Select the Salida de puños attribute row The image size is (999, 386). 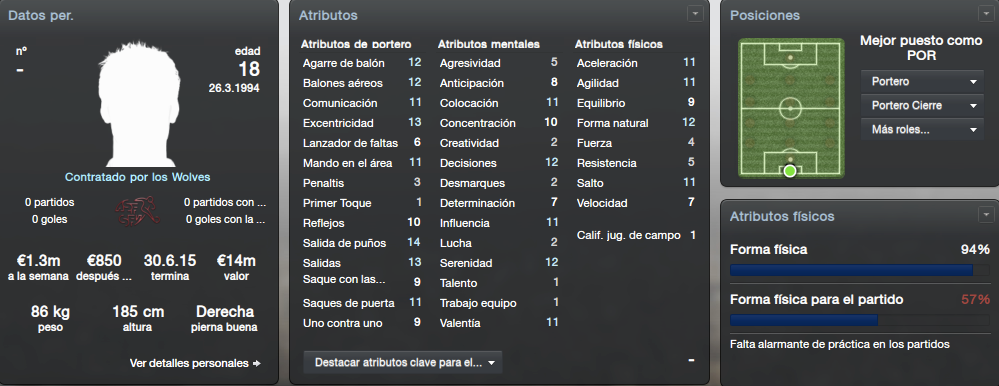pyautogui.click(x=362, y=243)
